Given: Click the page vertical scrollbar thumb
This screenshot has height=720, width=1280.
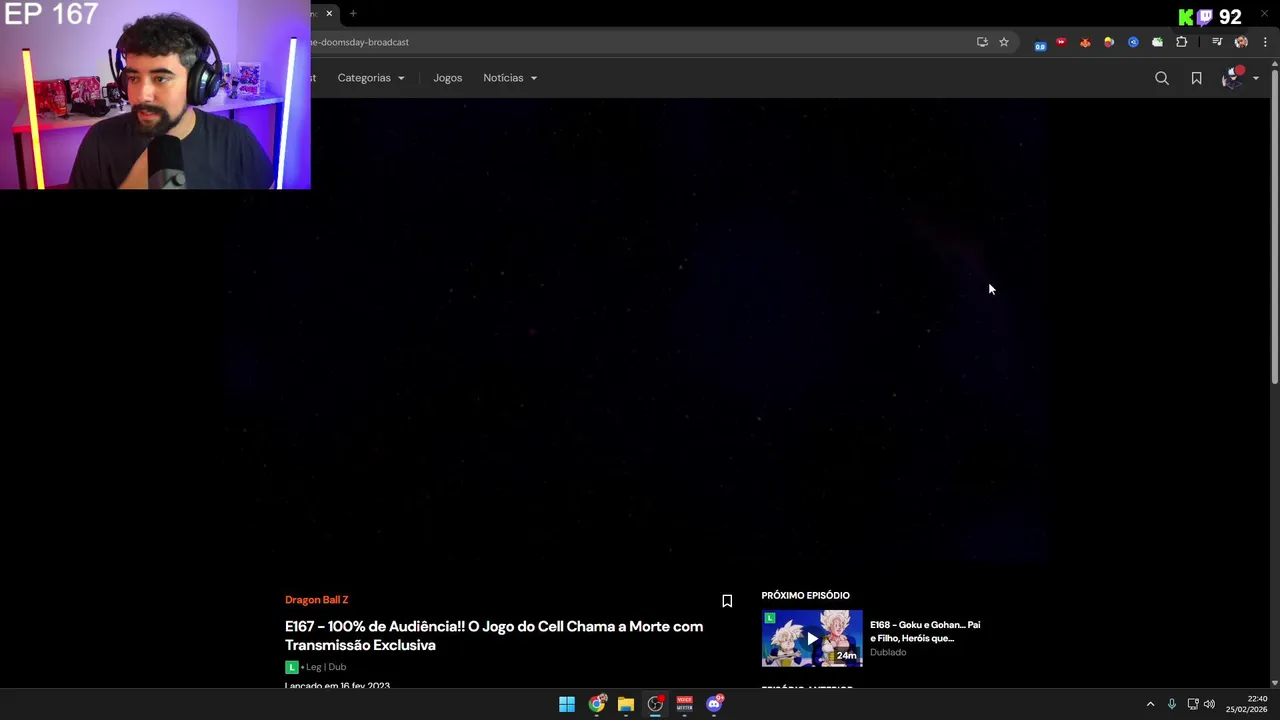Looking at the screenshot, I should click(1275, 225).
